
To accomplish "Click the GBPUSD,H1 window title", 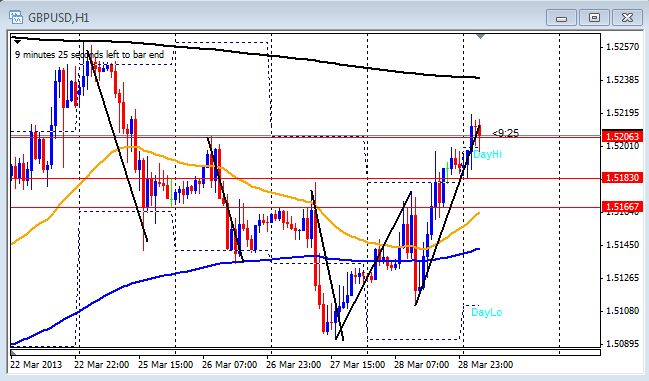I will pos(58,18).
